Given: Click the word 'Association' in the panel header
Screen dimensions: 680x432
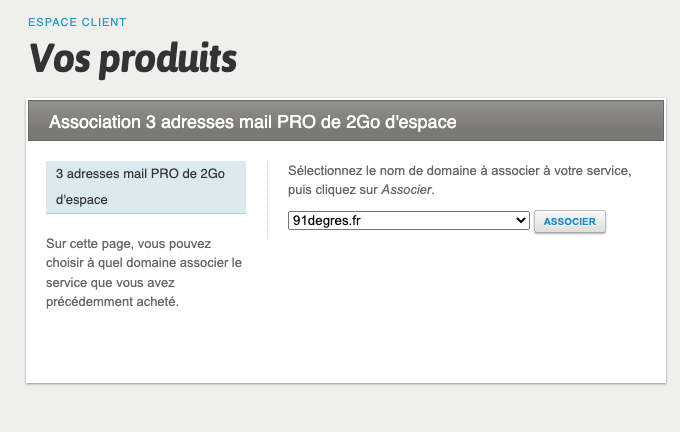Looking at the screenshot, I should point(99,122).
